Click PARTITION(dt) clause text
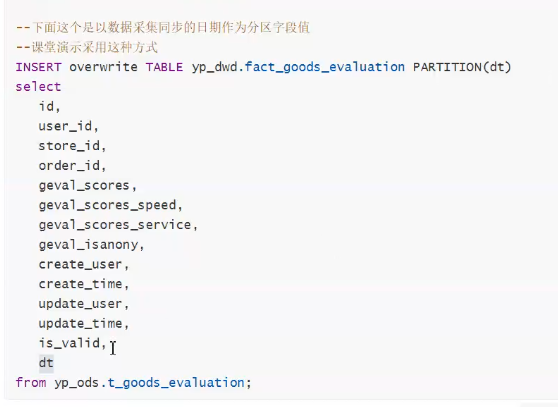 click(x=462, y=67)
